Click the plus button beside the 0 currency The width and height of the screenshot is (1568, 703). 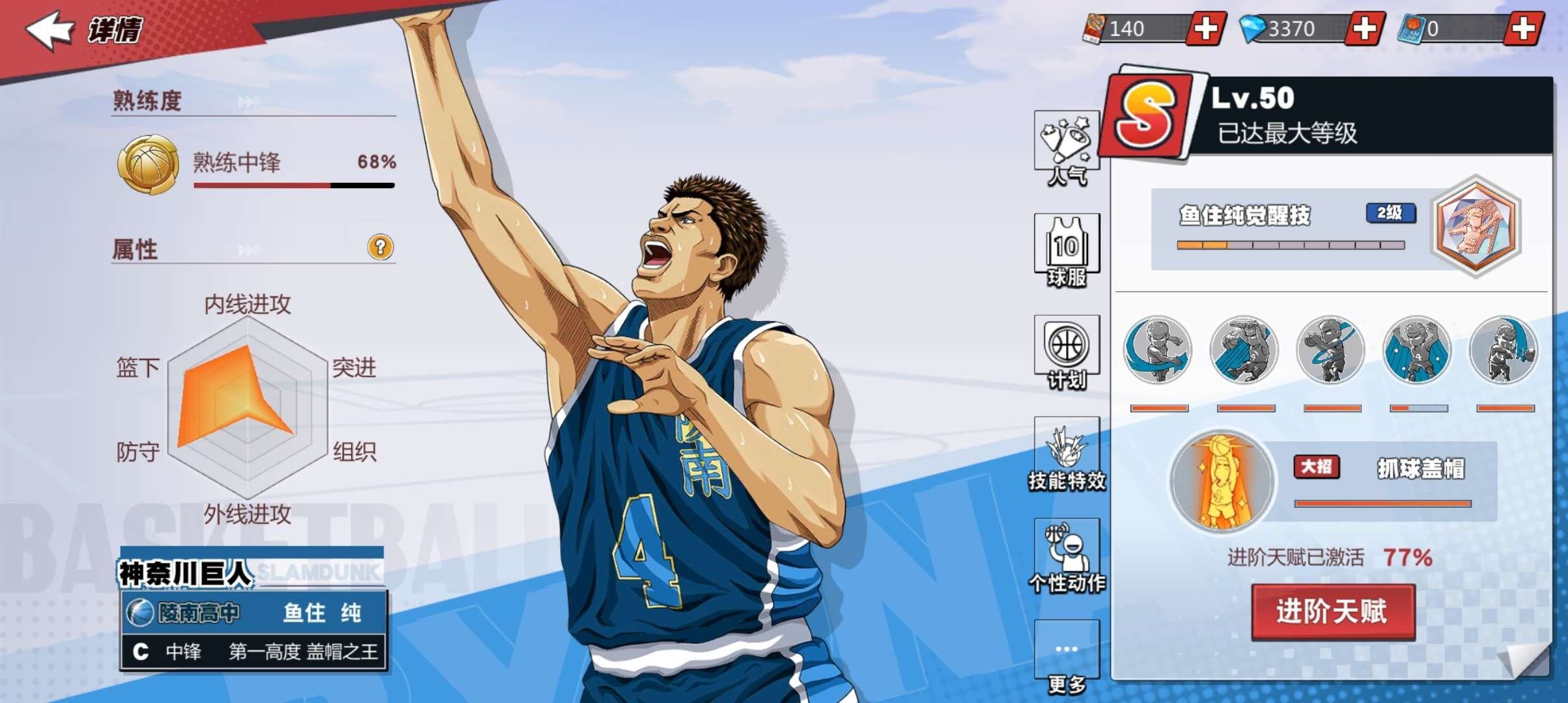coord(1522,29)
